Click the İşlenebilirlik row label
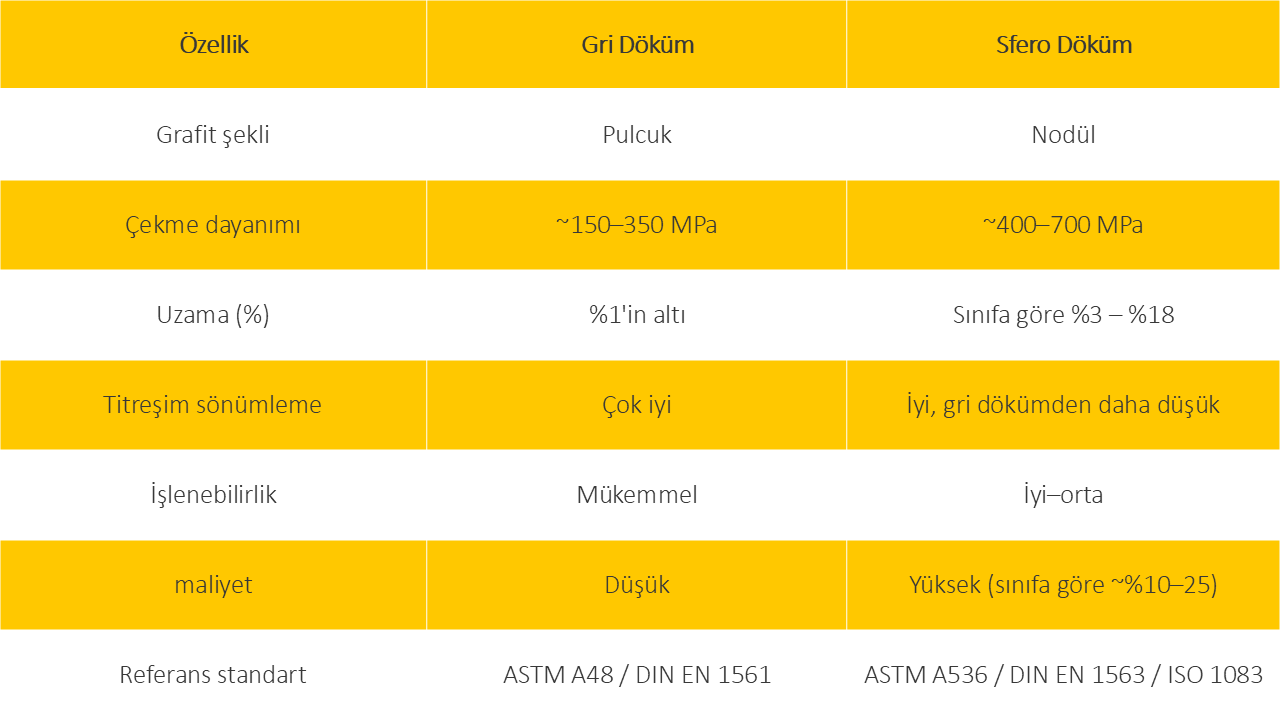This screenshot has width=1280, height=720. pos(213,495)
